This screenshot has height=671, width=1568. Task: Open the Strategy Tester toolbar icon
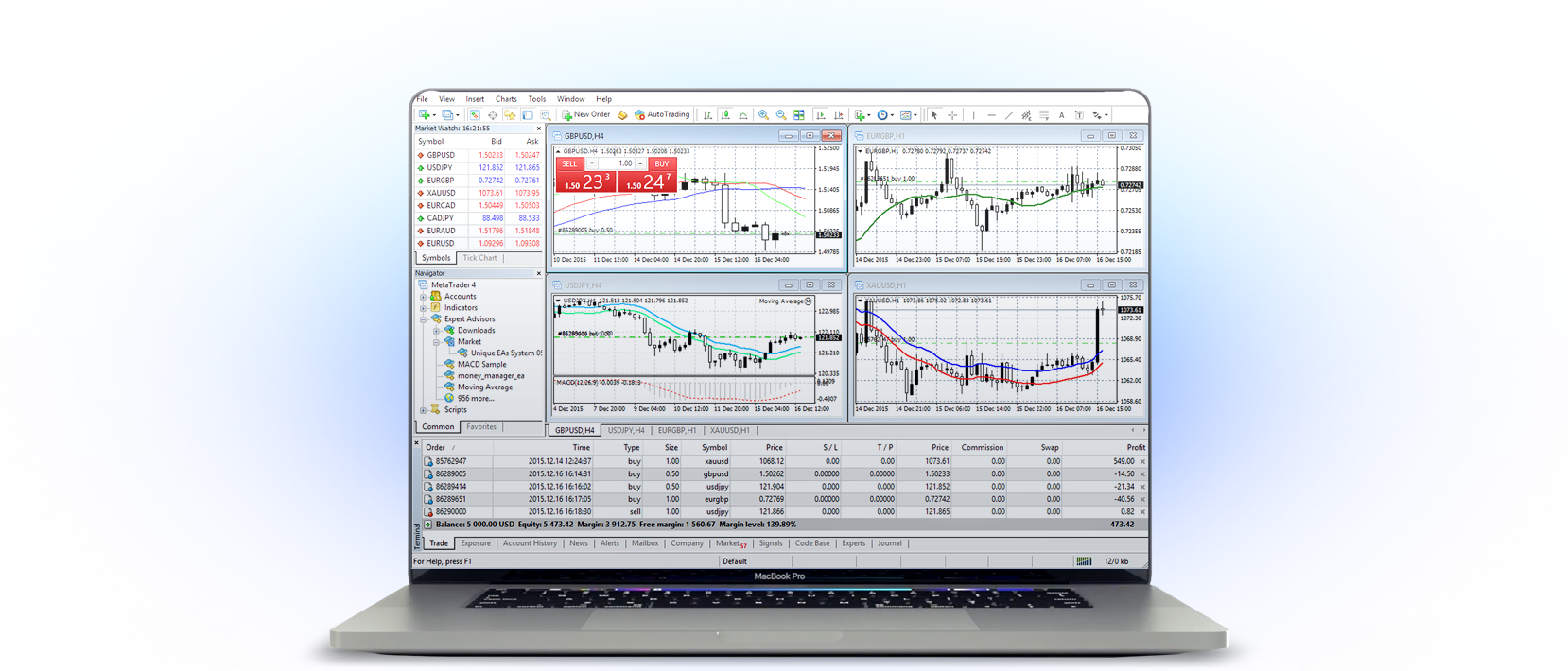(546, 115)
